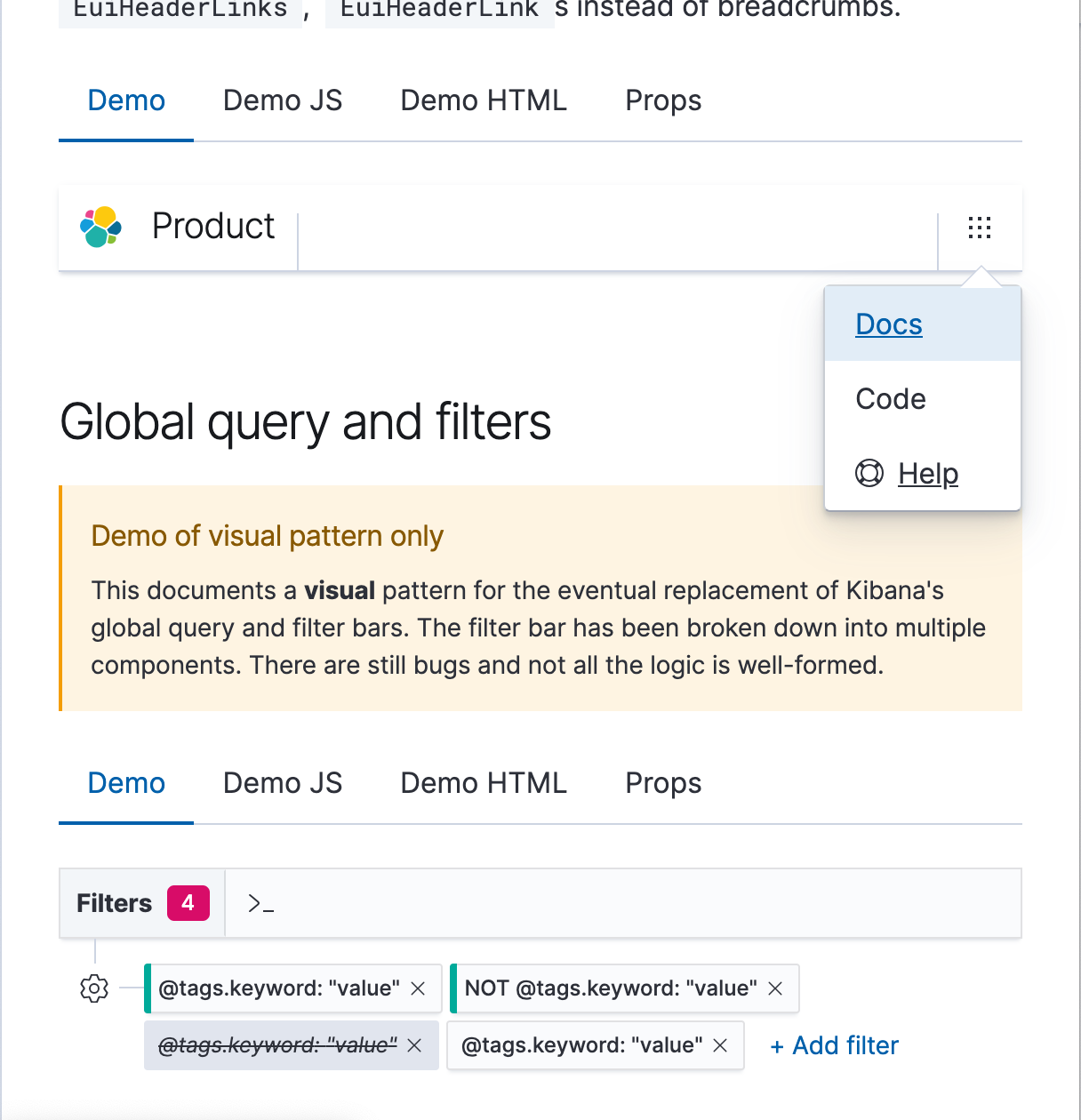Screen dimensions: 1081x1120
Task: Open the Docs entry in the apps popover
Action: [888, 324]
